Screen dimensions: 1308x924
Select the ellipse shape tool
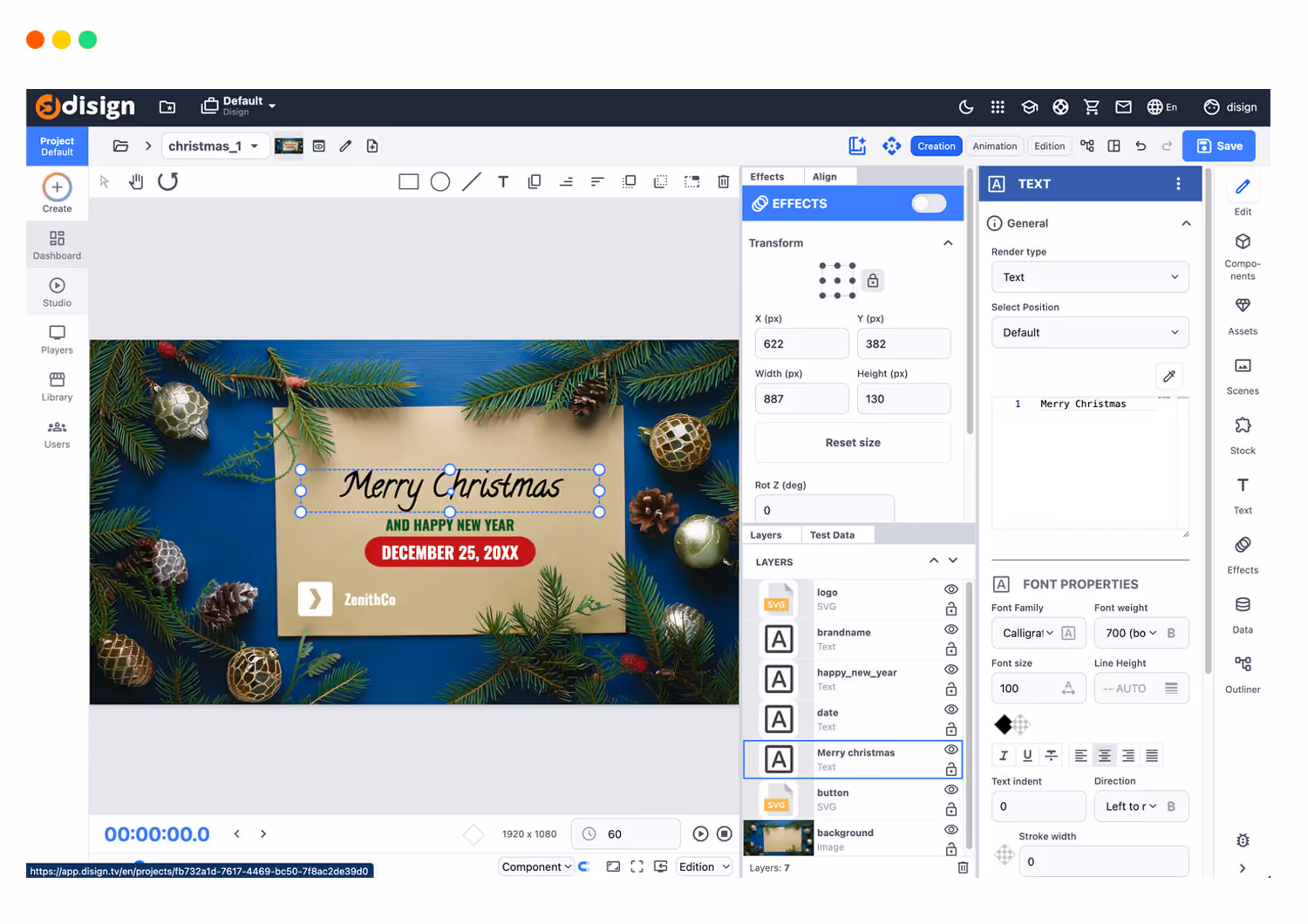pos(440,181)
